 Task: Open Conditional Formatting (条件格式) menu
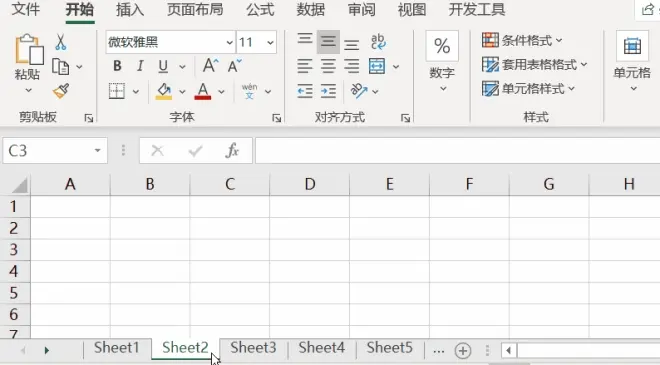(522, 40)
